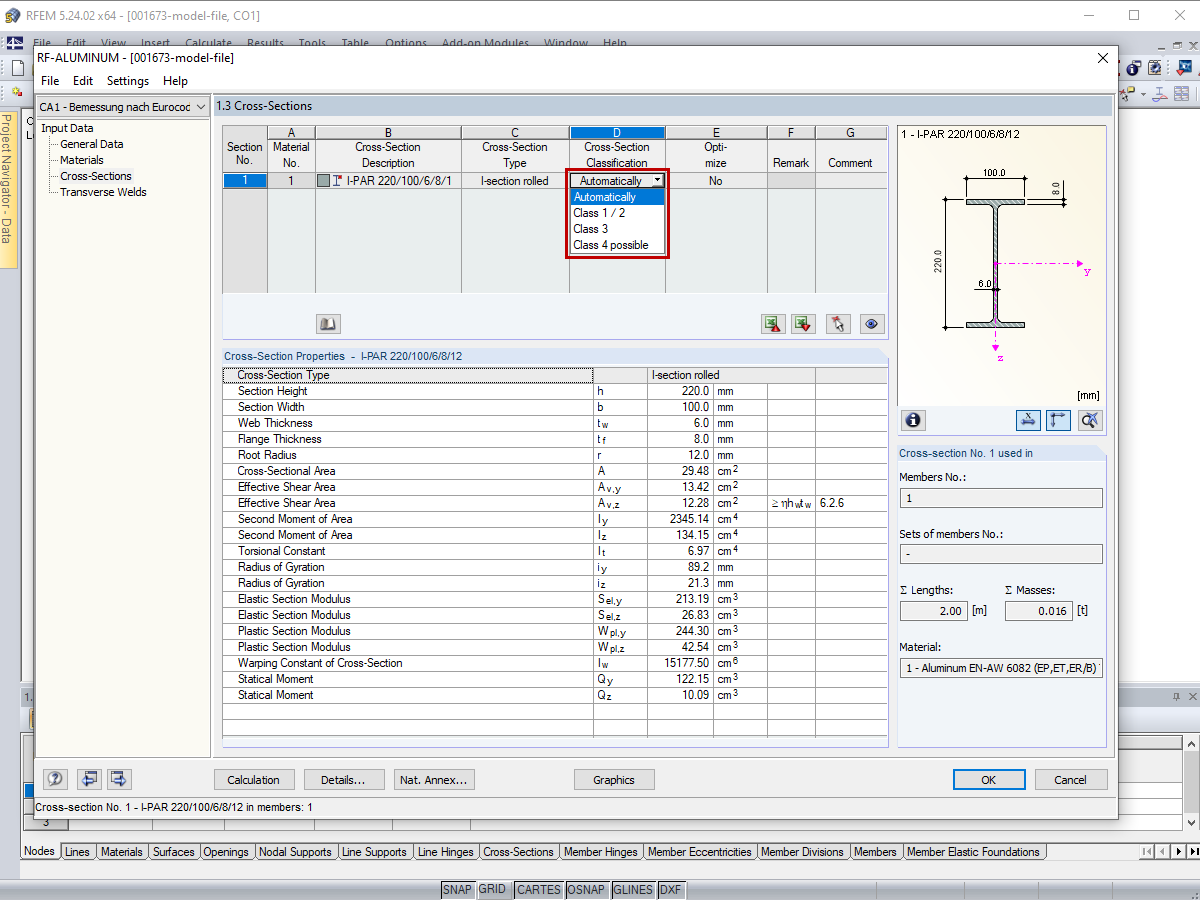
Task: Select General Data in the tree
Action: click(x=92, y=144)
